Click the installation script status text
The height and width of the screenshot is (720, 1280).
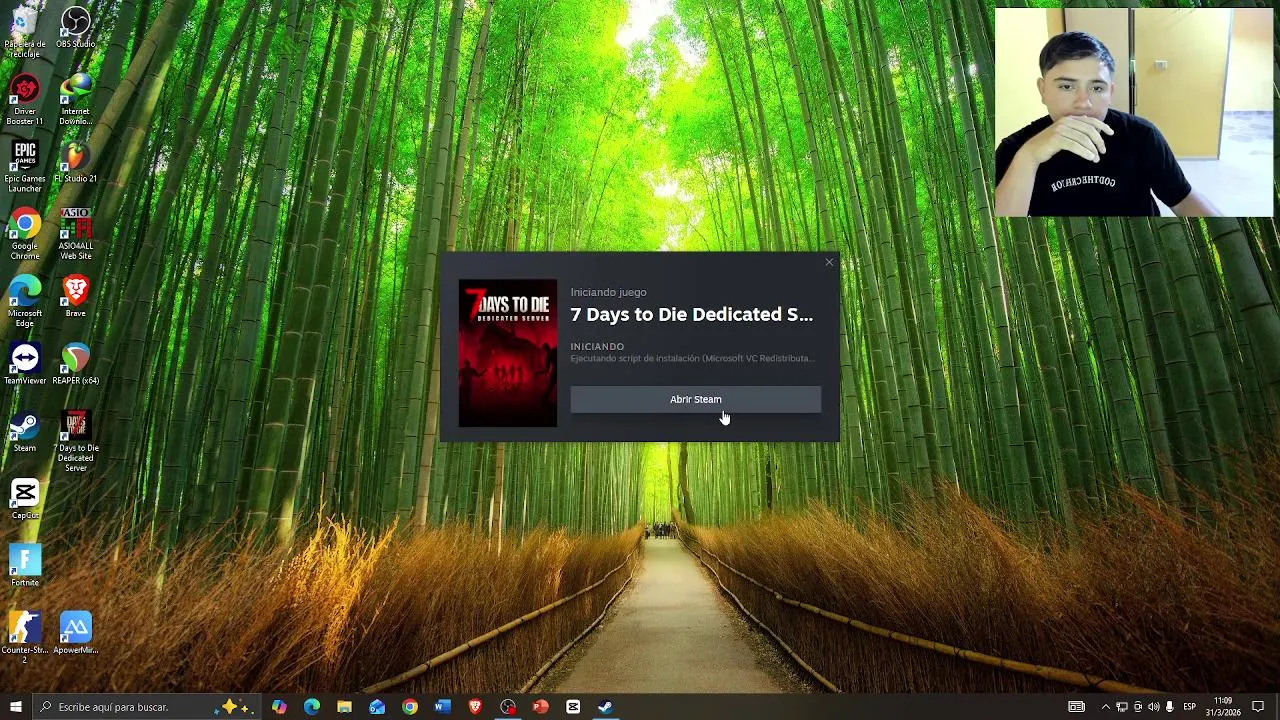pyautogui.click(x=692, y=358)
